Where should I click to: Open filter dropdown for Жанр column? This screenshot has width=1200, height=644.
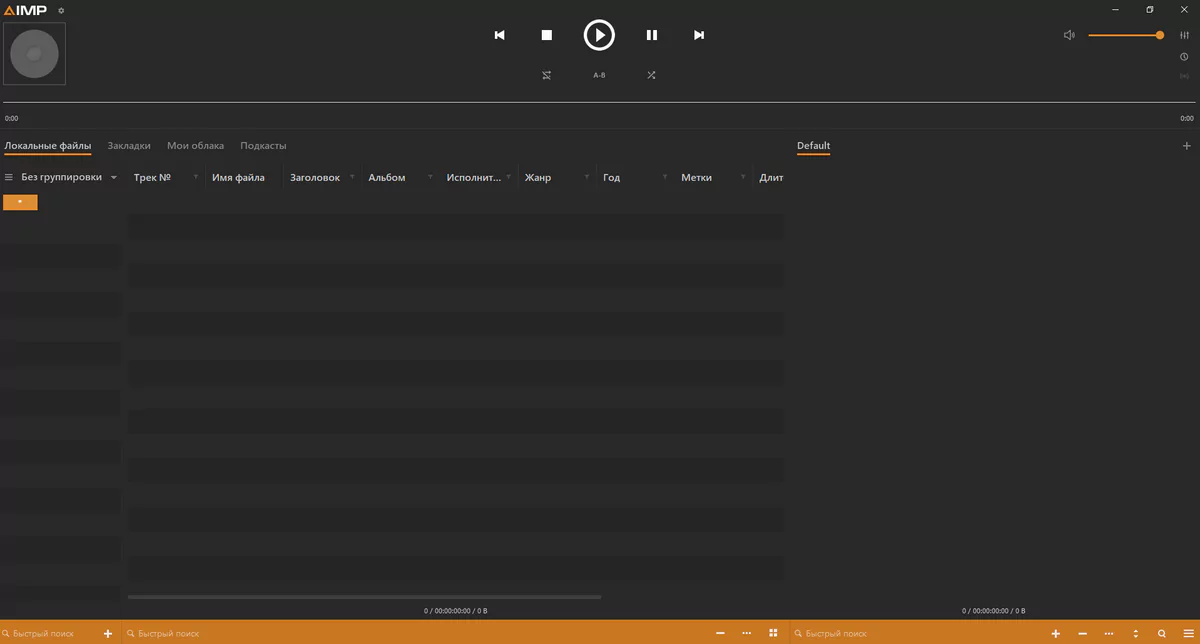(x=587, y=178)
